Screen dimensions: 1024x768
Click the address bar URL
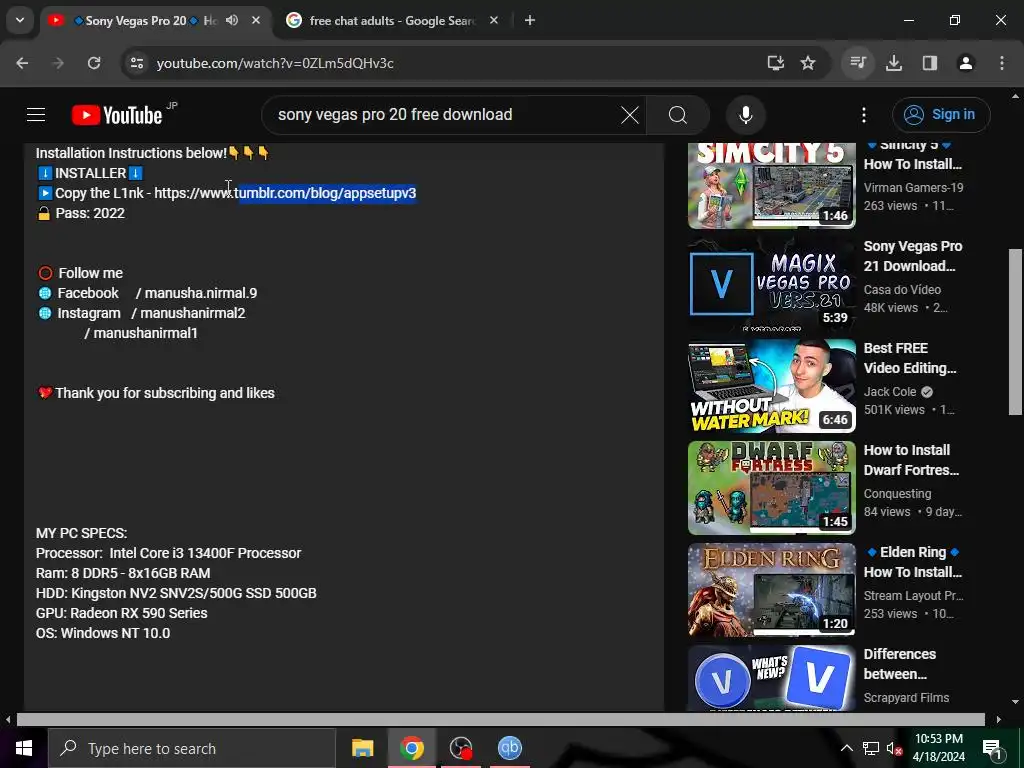coord(275,63)
